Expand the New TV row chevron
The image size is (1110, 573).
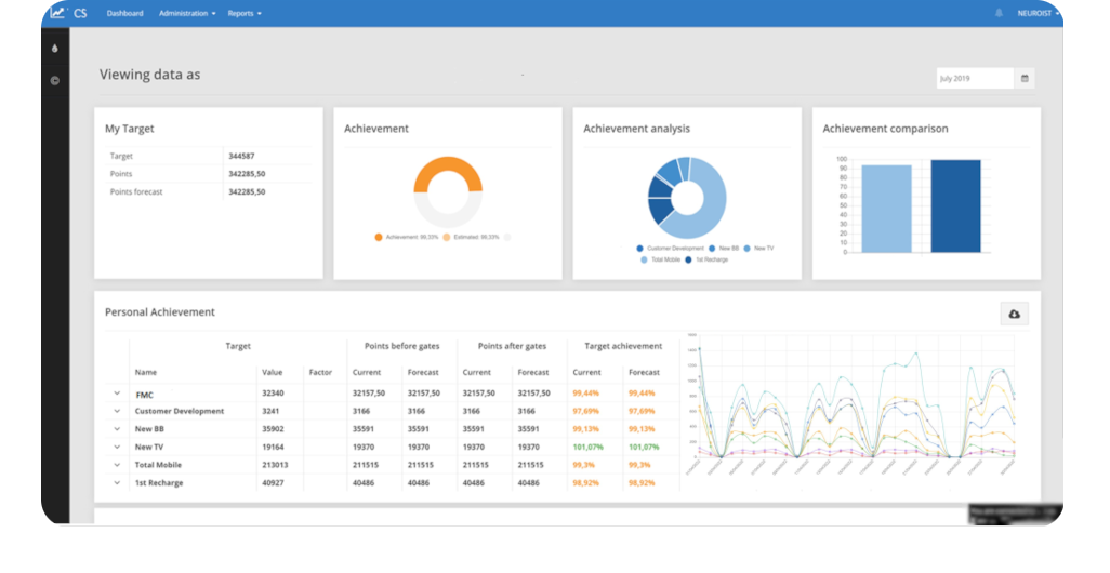click(117, 447)
